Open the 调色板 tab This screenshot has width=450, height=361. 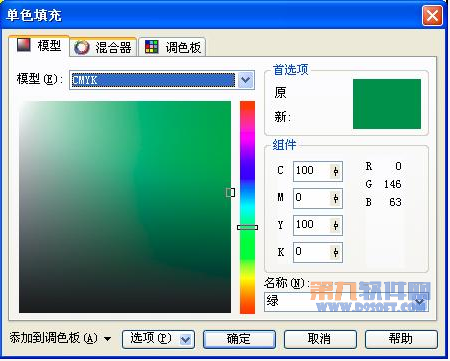[172, 47]
